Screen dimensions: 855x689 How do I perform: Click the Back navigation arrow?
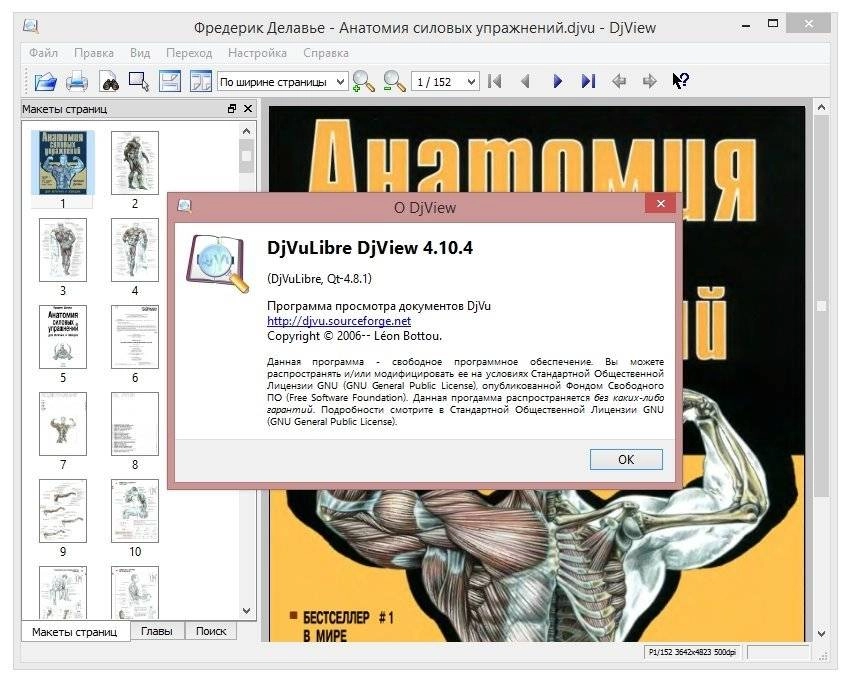point(619,82)
